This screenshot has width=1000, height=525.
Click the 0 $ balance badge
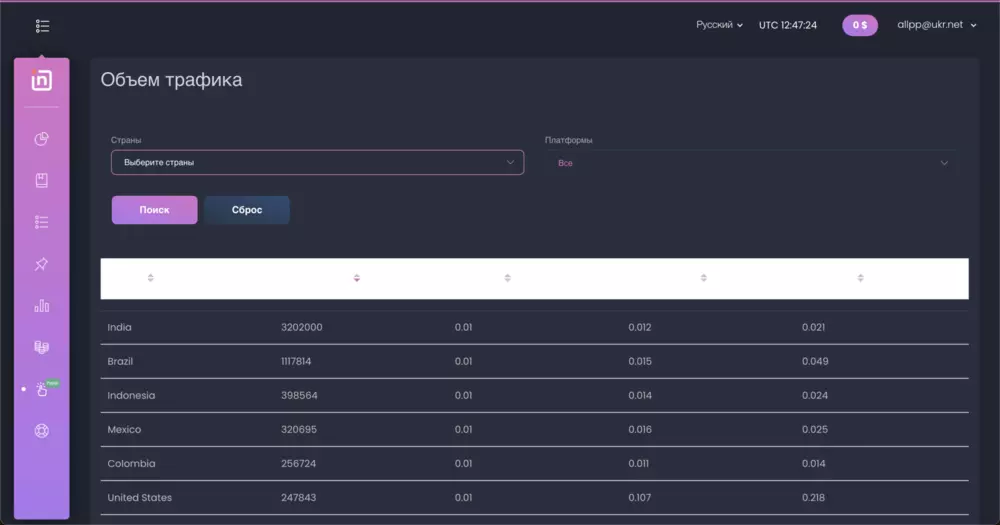(860, 26)
